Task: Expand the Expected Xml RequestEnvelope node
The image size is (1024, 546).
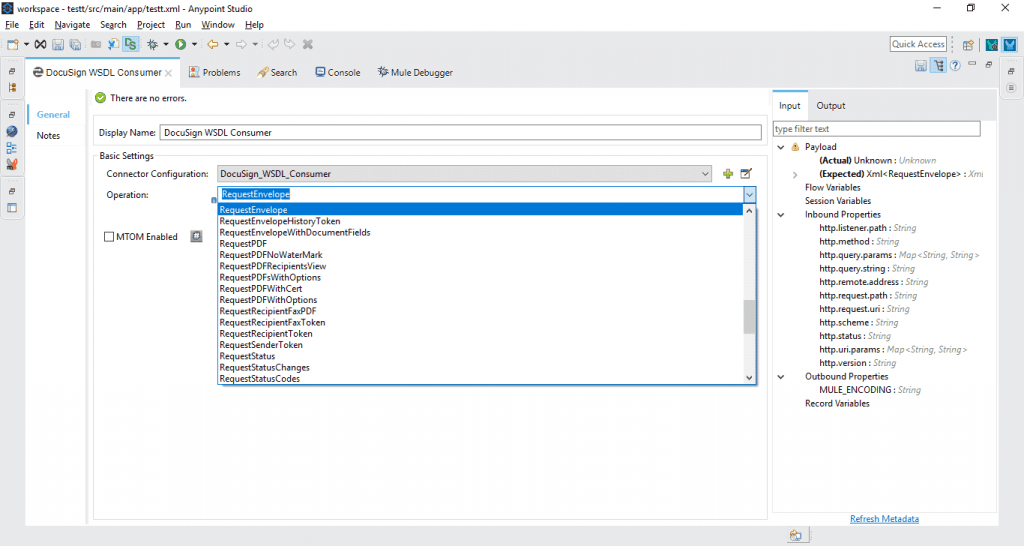Action: 795,174
